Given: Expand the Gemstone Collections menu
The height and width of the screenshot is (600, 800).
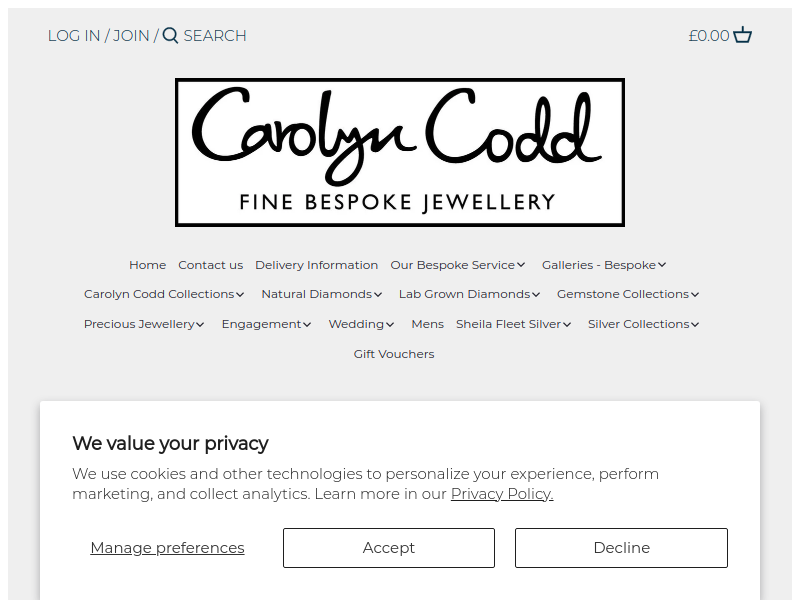Looking at the screenshot, I should pyautogui.click(x=628, y=294).
